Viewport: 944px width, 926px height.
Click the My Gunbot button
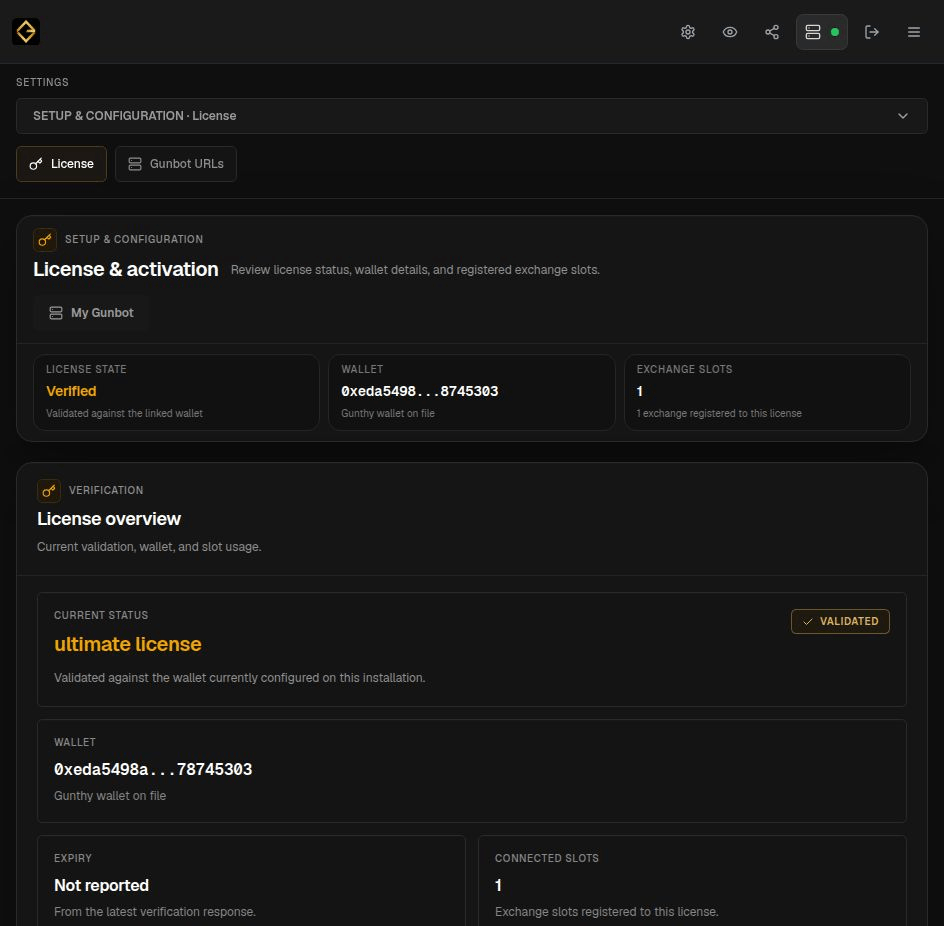91,313
